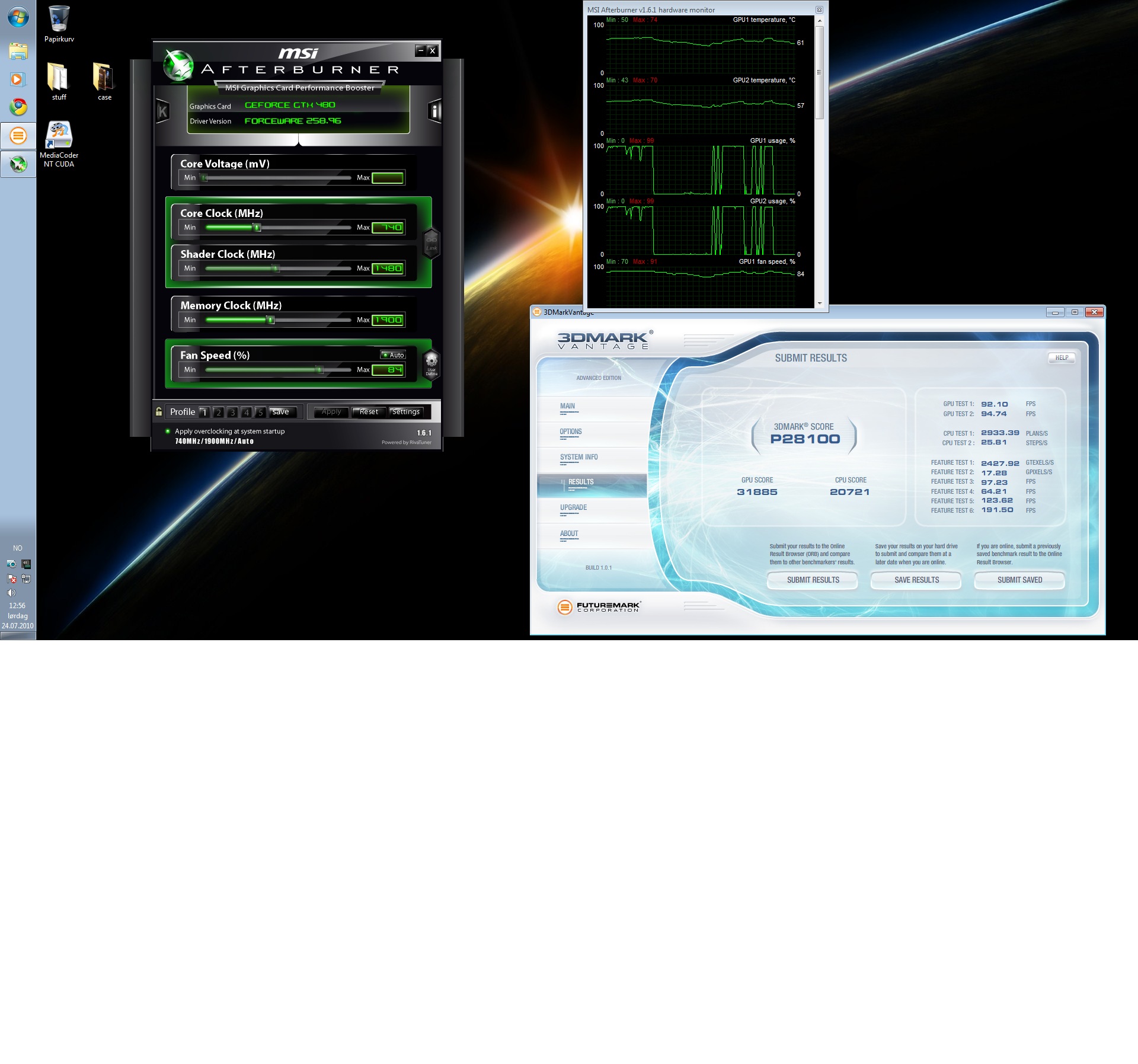
Task: Click the MSI Afterburner jet logo
Action: (x=178, y=65)
